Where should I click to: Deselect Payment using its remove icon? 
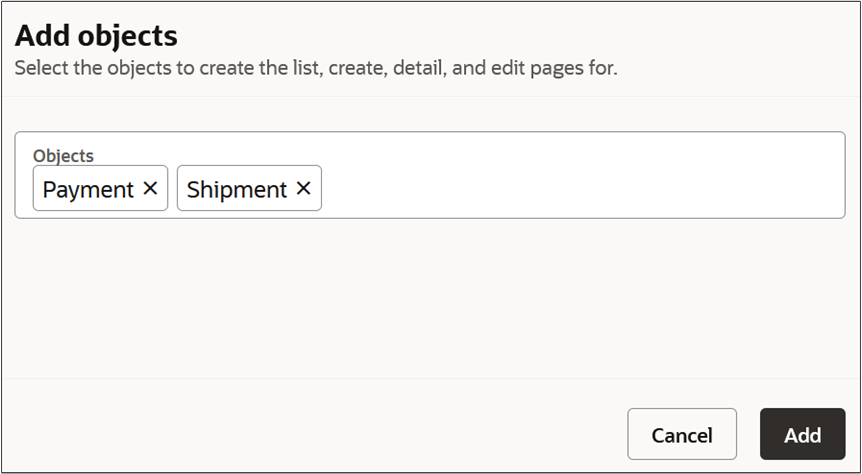(150, 188)
